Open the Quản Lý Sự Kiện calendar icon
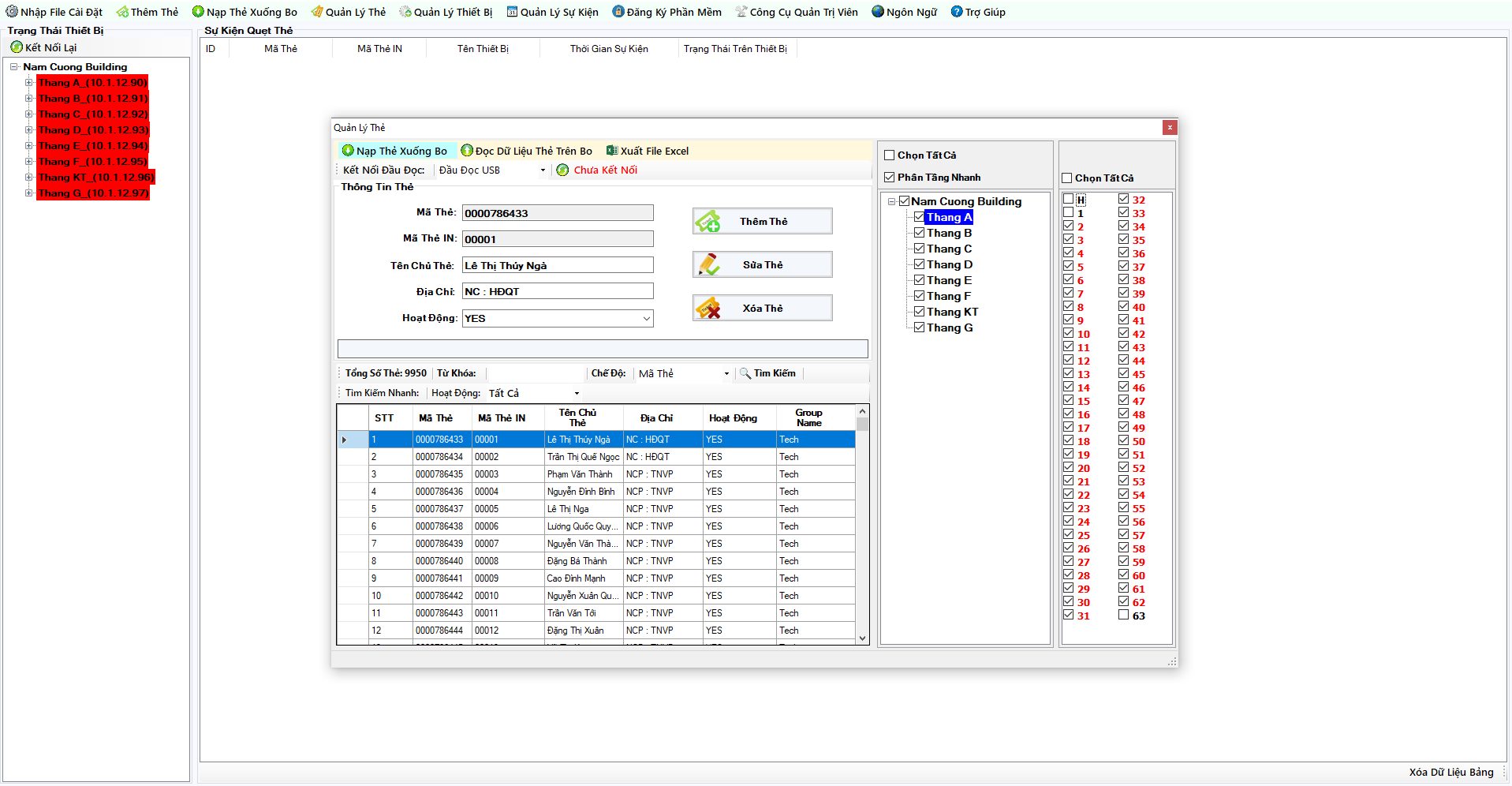The image size is (1512, 786). pos(512,12)
